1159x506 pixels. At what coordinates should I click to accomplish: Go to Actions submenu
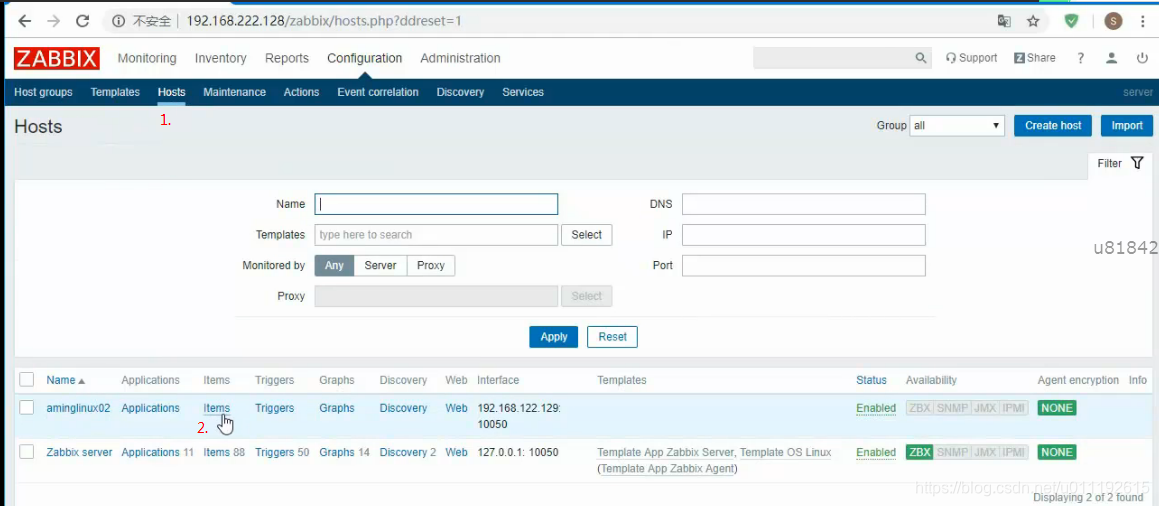(302, 92)
